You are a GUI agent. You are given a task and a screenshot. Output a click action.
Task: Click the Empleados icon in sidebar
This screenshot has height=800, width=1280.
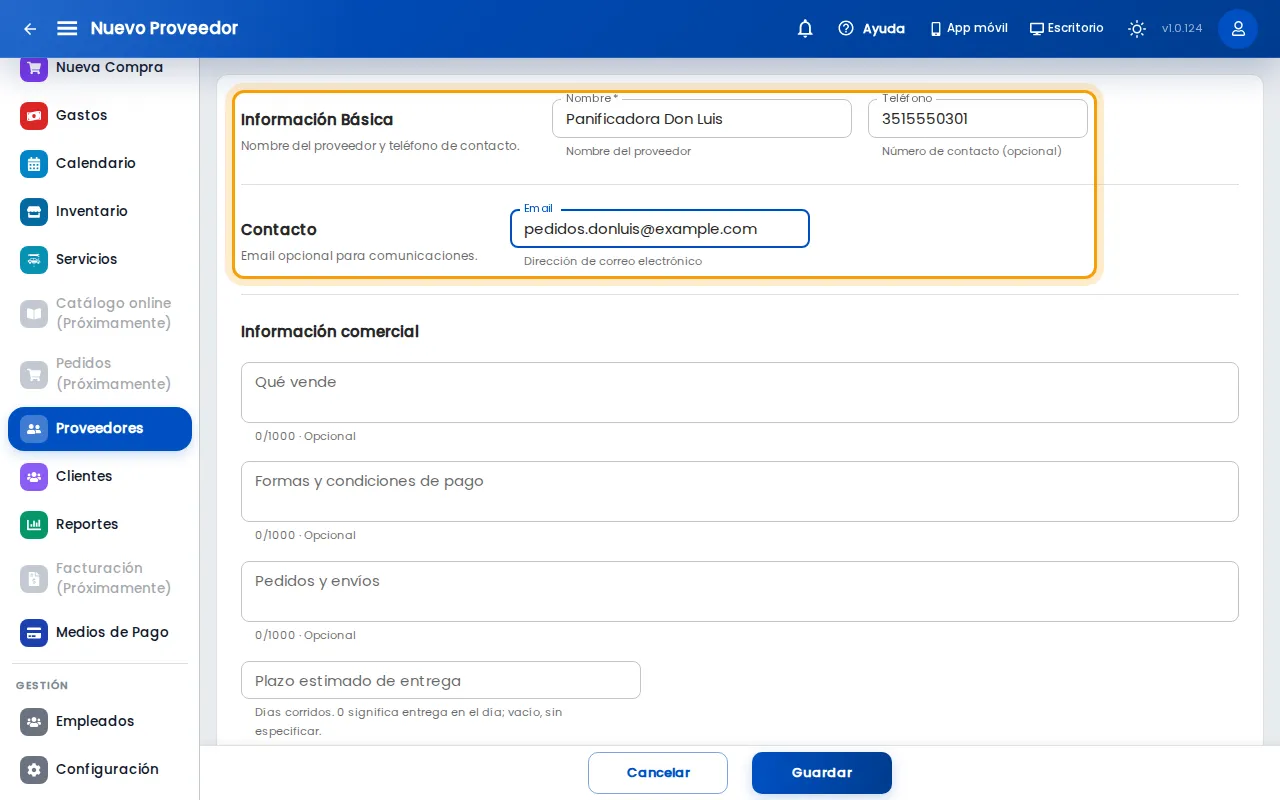(34, 721)
